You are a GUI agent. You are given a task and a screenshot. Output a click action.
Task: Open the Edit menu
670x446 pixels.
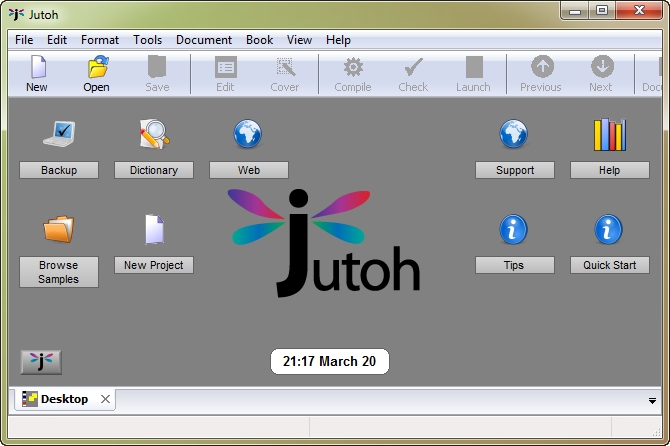tap(57, 40)
